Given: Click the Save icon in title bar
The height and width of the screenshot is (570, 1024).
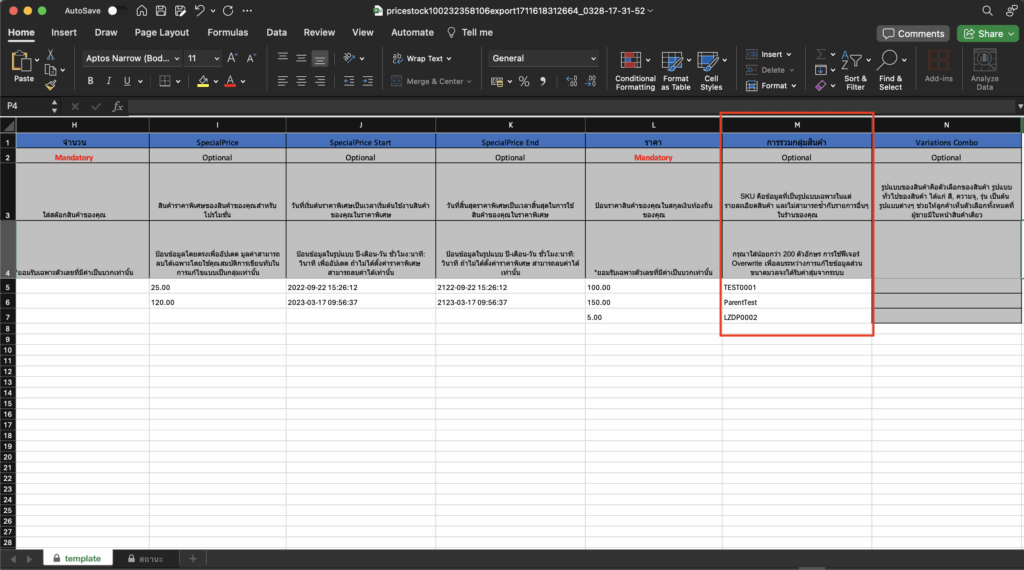Looking at the screenshot, I should (x=142, y=11).
